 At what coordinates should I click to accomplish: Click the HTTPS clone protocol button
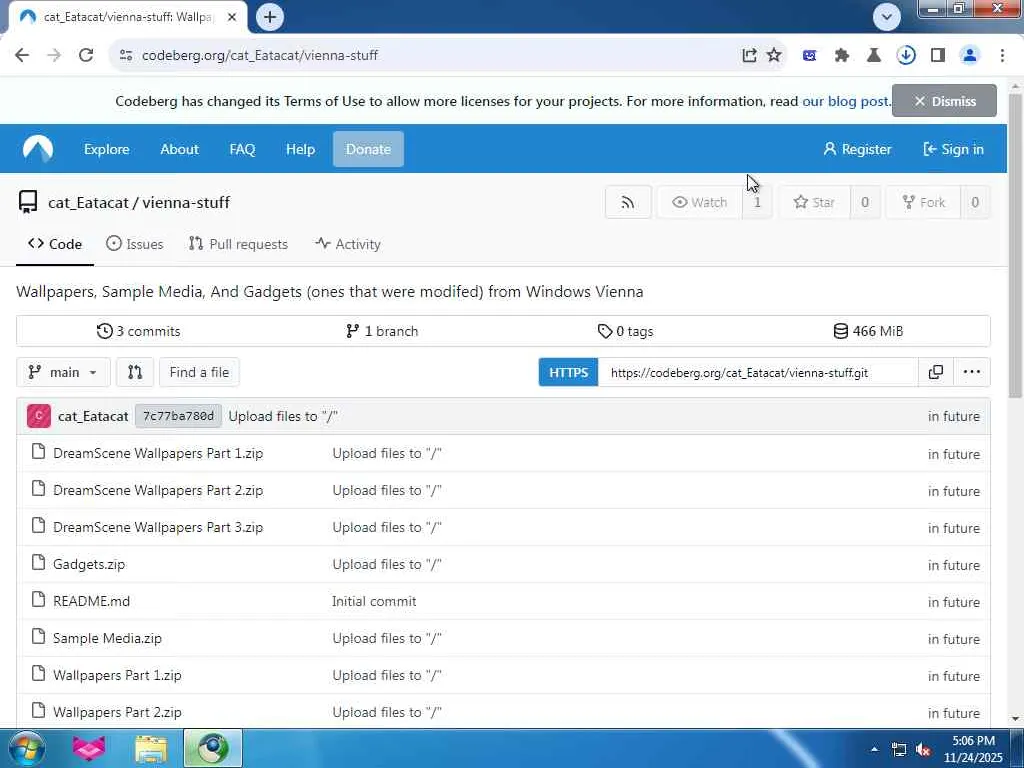(568, 372)
